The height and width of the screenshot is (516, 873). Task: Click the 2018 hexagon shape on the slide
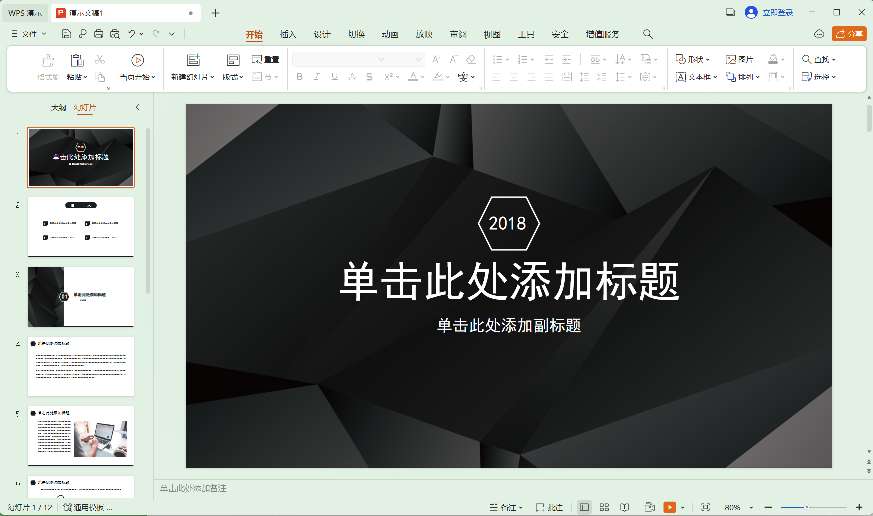[x=508, y=223]
